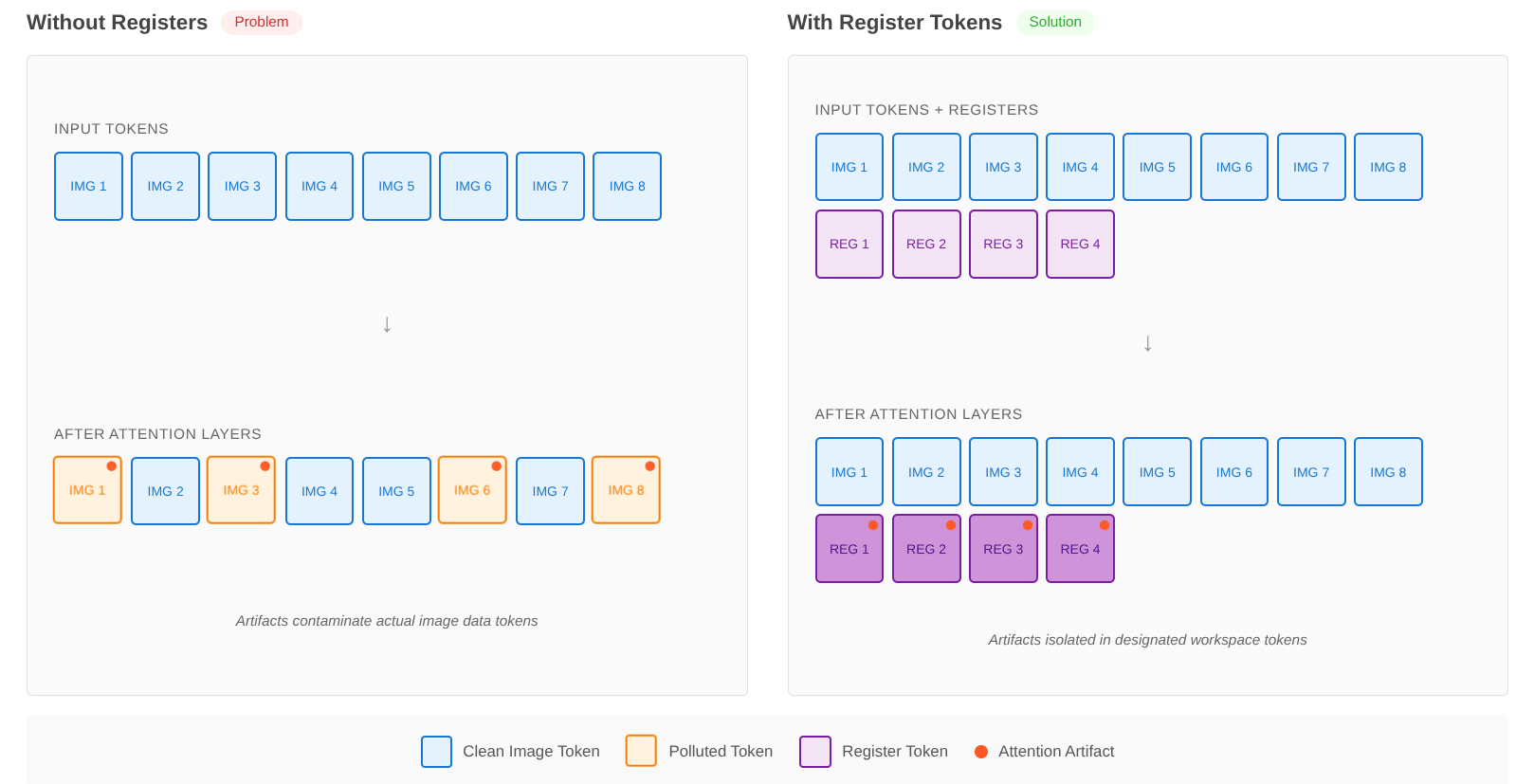
Task: Click IMG 6 under Input Tokens + Registers
Action: tap(1234, 167)
